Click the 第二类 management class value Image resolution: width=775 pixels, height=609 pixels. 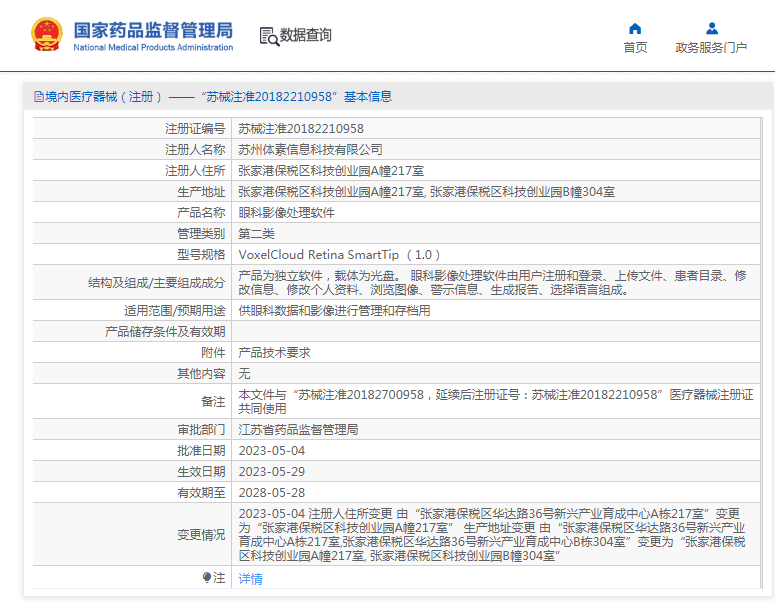(x=257, y=233)
